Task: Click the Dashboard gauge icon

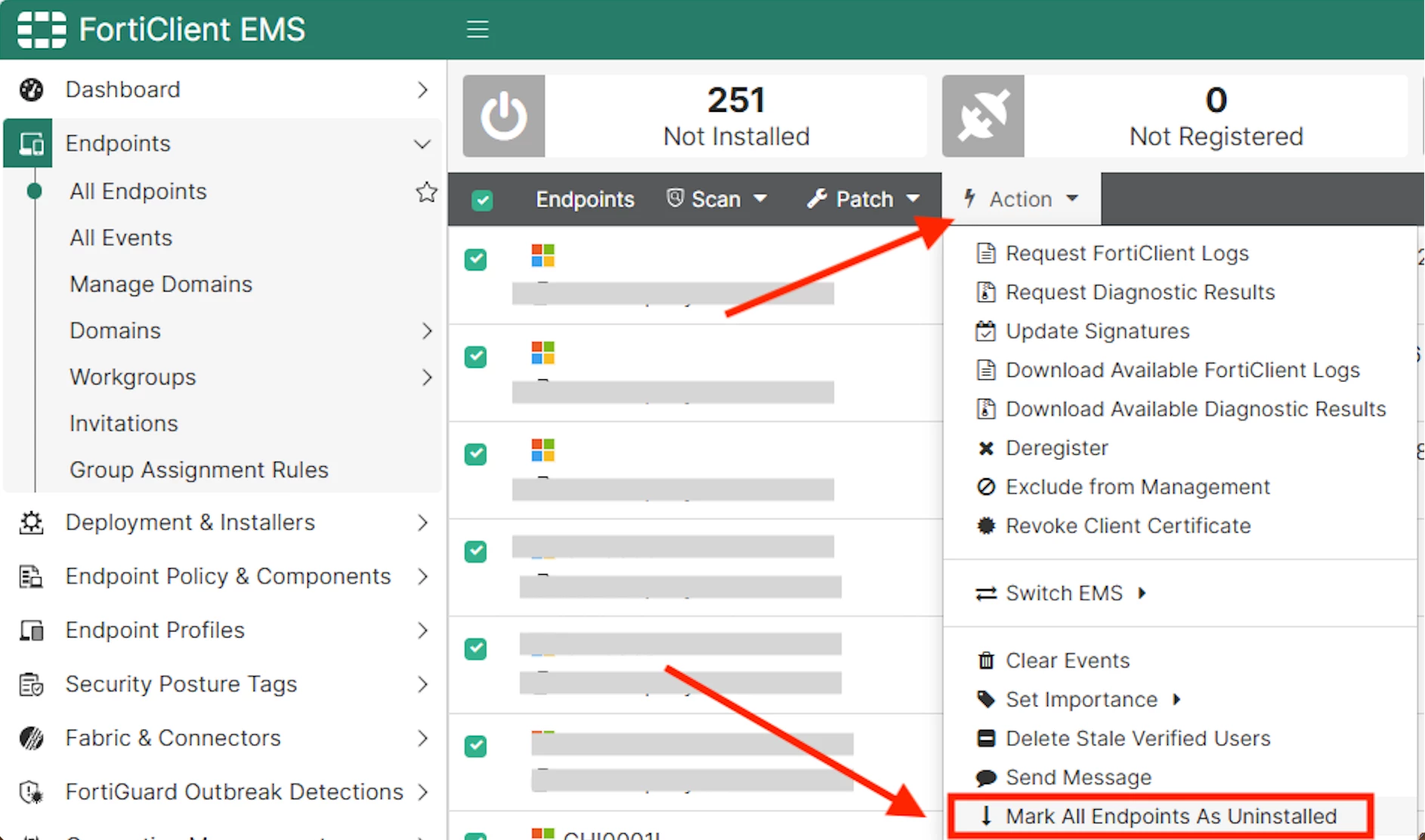Action: click(x=31, y=89)
